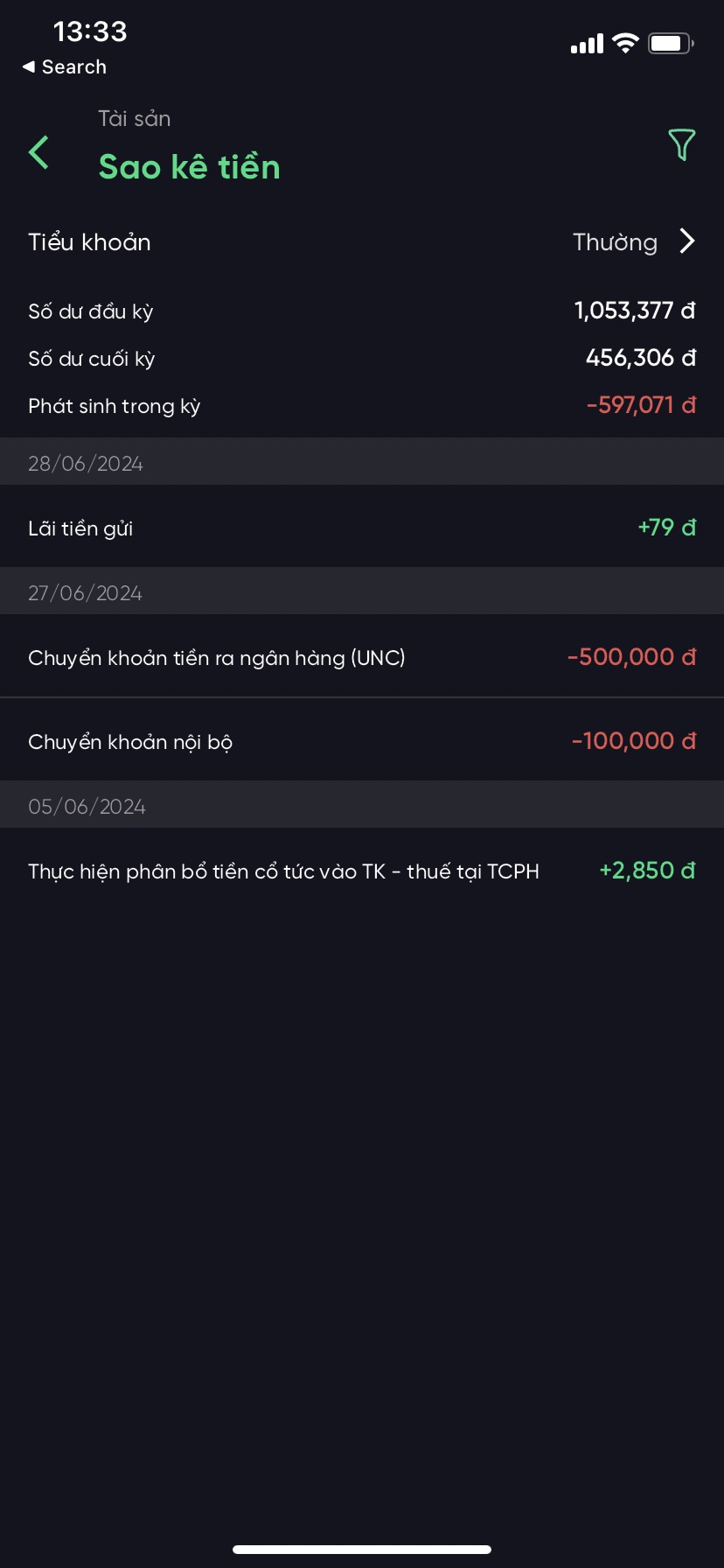Expand the Thường sub-account chevron
The height and width of the screenshot is (1568, 724).
point(687,241)
